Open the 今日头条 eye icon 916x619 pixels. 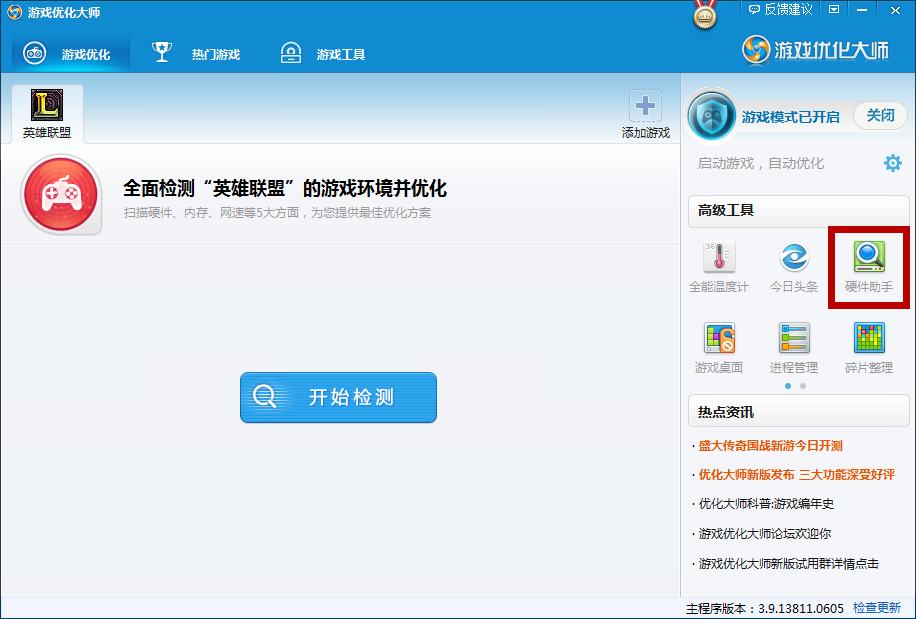pyautogui.click(x=794, y=267)
